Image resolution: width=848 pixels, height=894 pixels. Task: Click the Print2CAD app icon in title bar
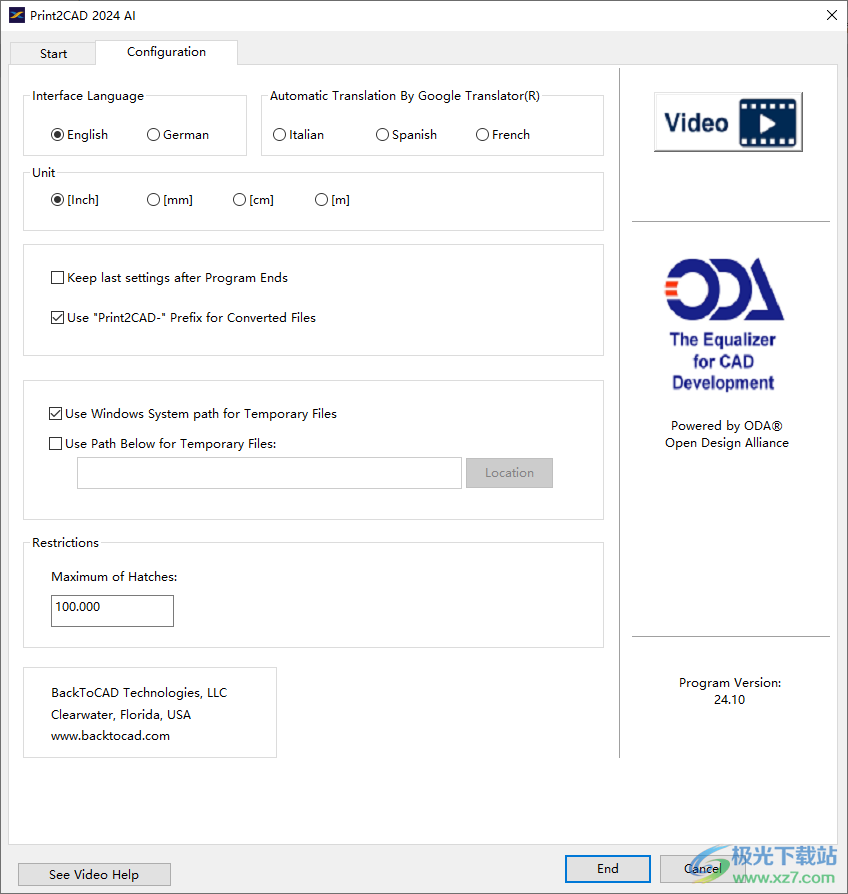click(17, 15)
